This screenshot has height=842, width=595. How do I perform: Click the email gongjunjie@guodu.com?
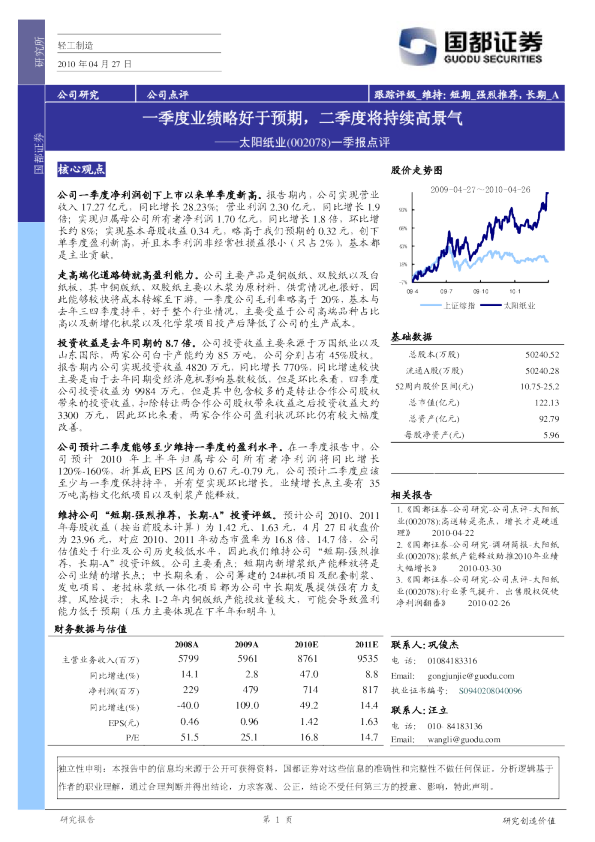[471, 676]
